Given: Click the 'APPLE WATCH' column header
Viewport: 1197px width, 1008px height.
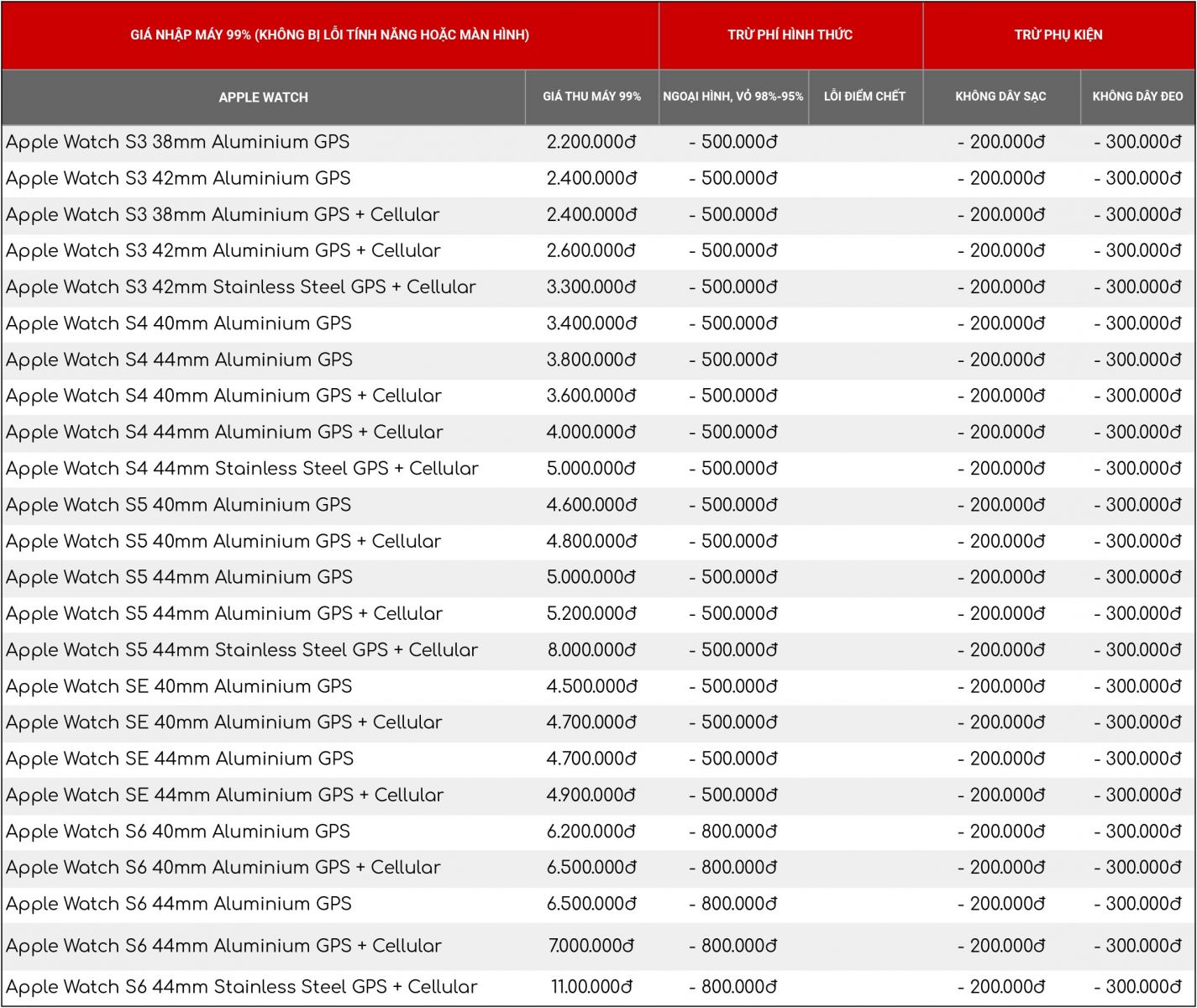Looking at the screenshot, I should tap(263, 97).
